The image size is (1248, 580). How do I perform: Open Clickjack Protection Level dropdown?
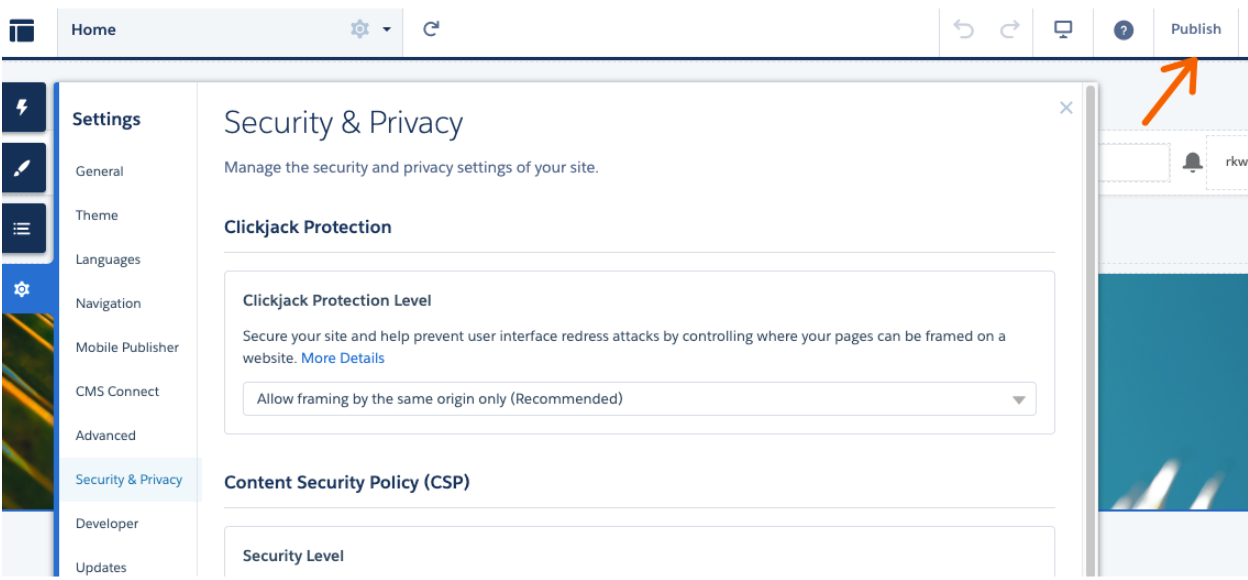tap(640, 399)
